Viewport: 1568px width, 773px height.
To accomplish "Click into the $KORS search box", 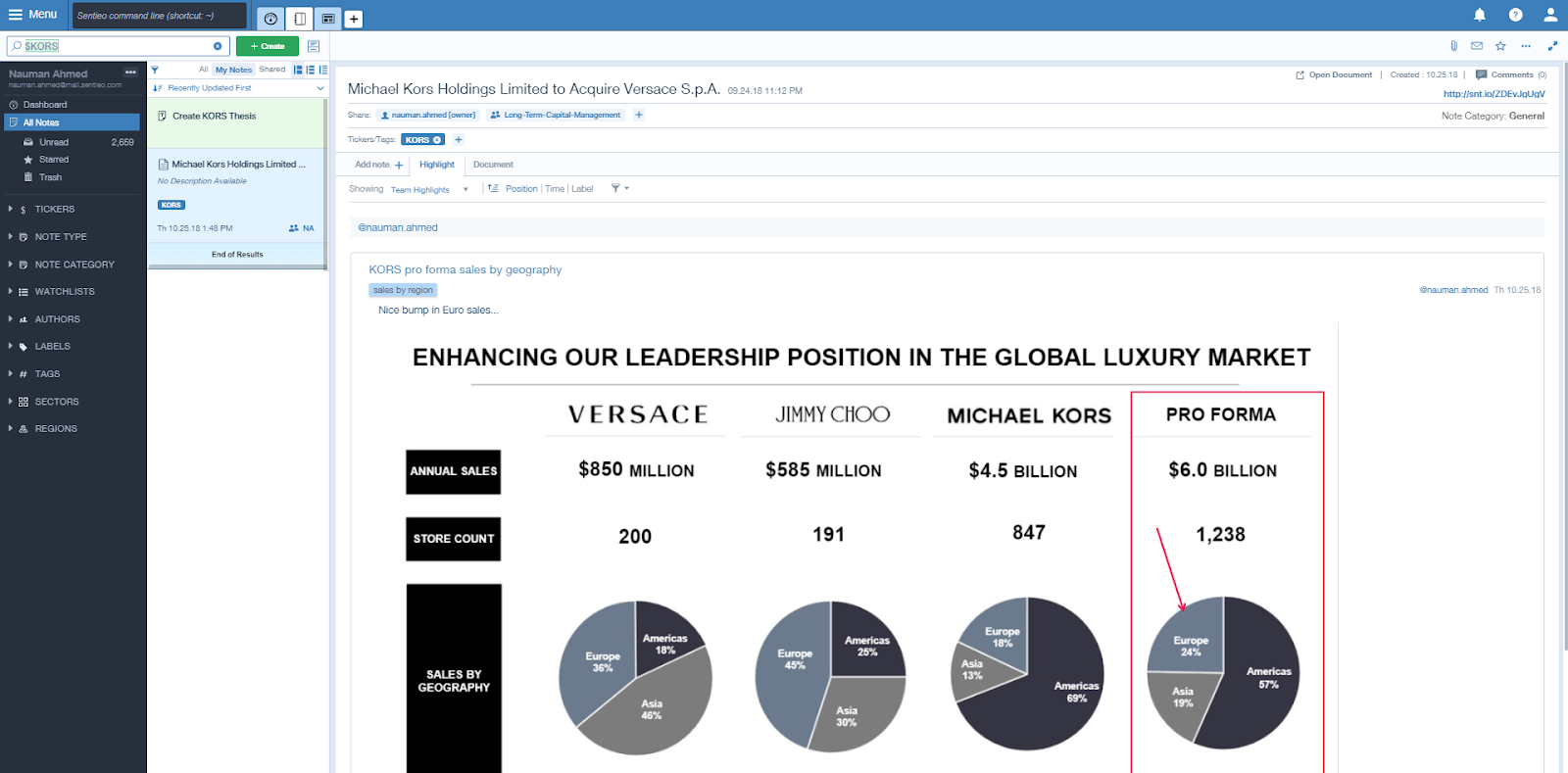I will click(118, 46).
